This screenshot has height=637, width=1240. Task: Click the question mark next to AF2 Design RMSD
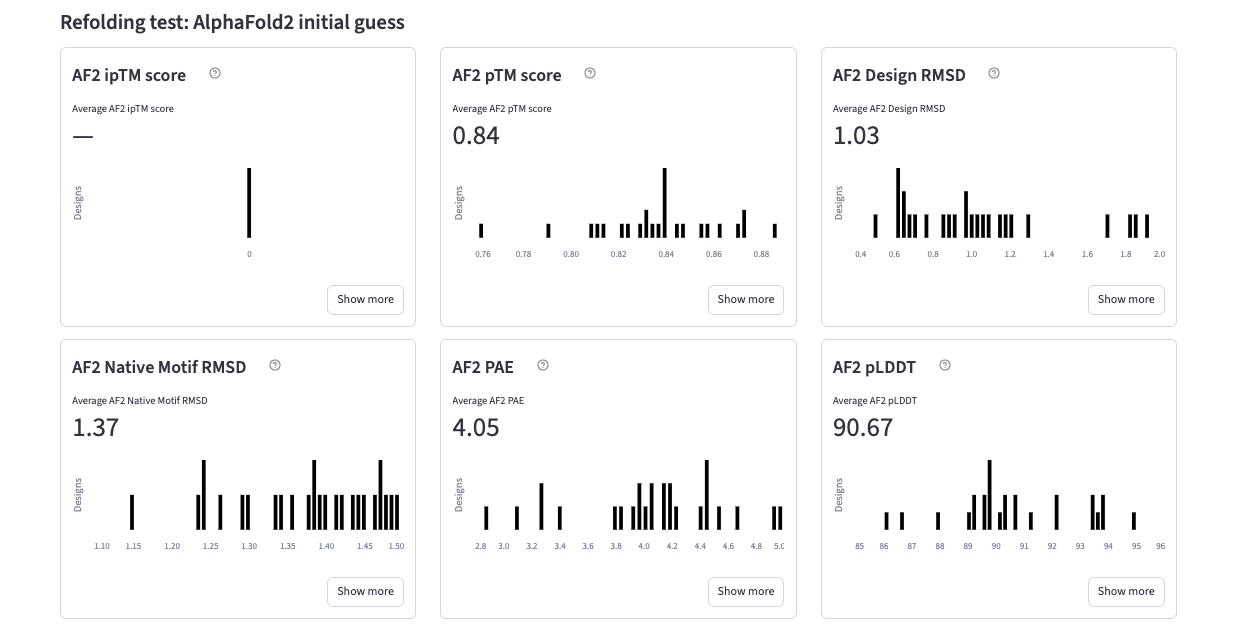coord(993,73)
